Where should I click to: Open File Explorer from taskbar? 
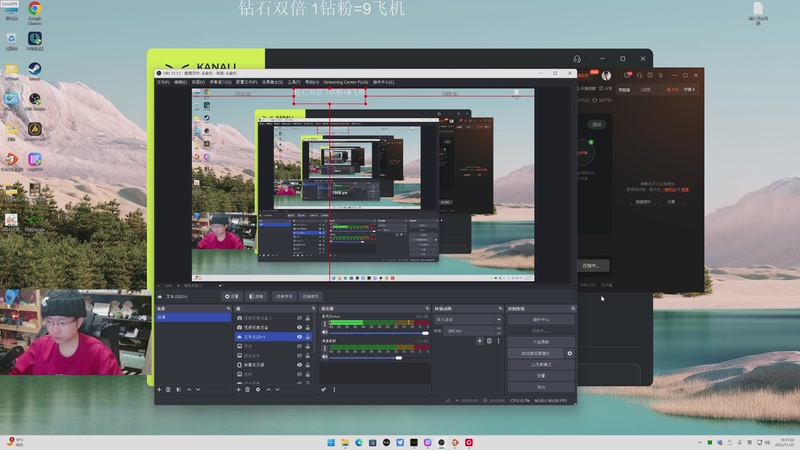(345, 442)
